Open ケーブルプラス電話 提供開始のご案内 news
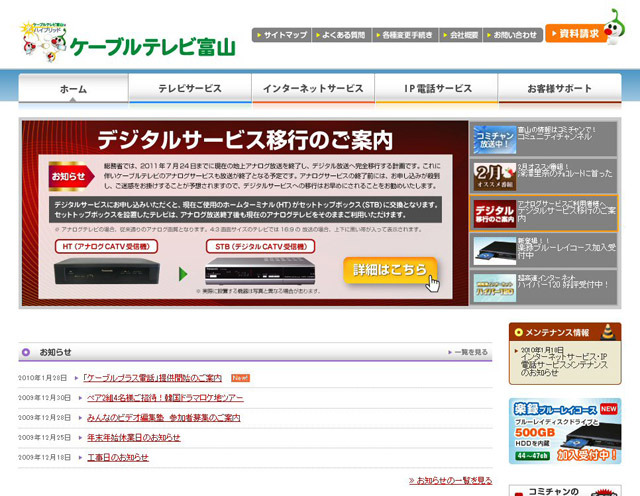The image size is (640, 496). (152, 378)
